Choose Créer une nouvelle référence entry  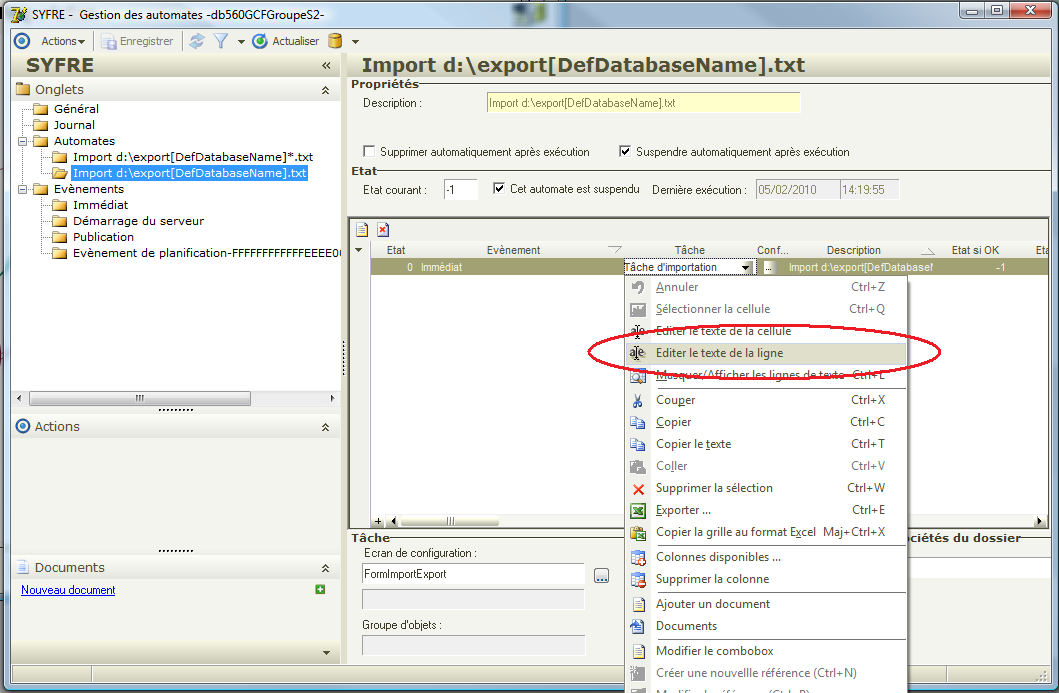pyautogui.click(x=766, y=673)
